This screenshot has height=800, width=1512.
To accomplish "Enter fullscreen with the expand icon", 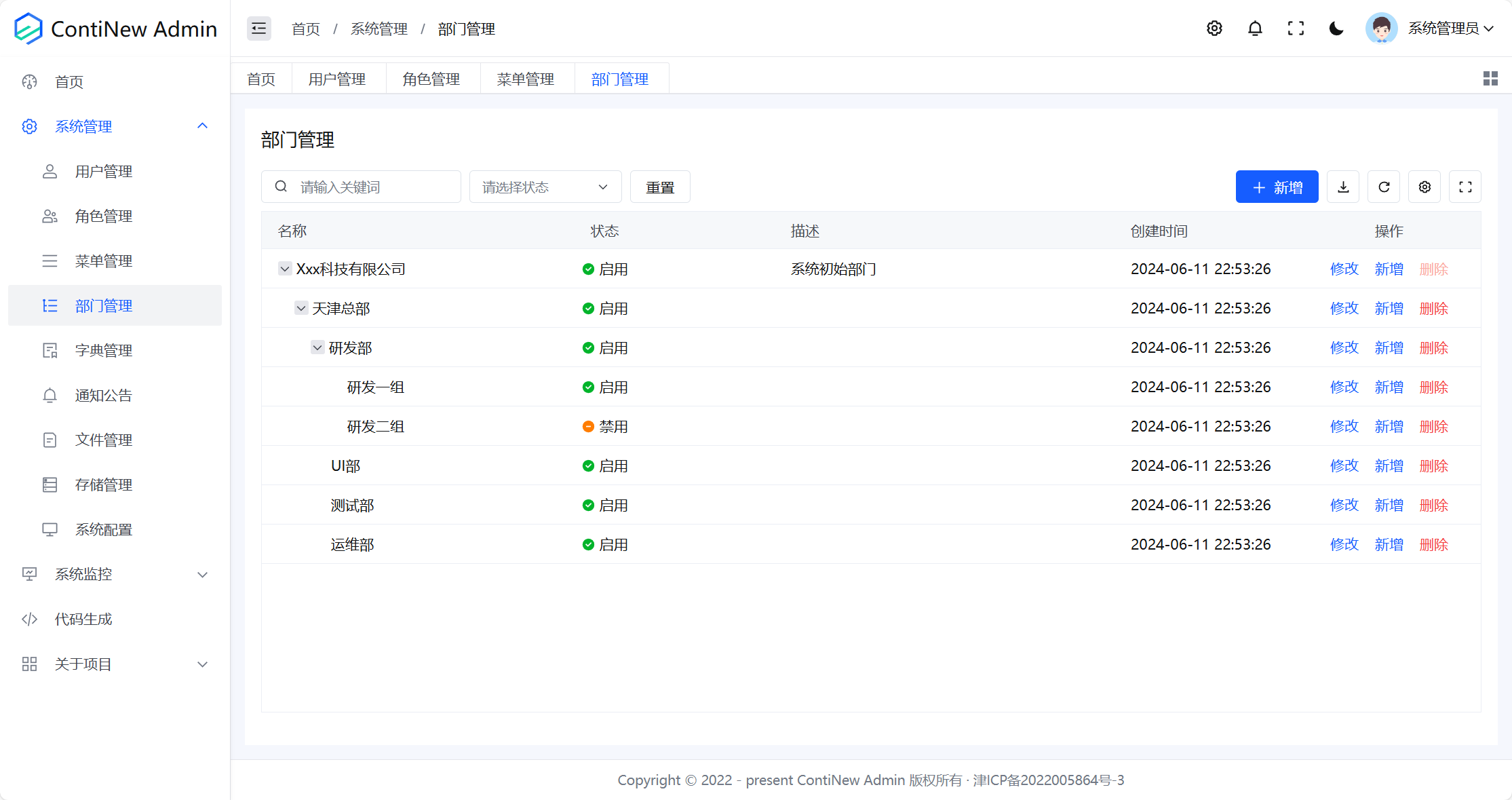I will click(1296, 28).
